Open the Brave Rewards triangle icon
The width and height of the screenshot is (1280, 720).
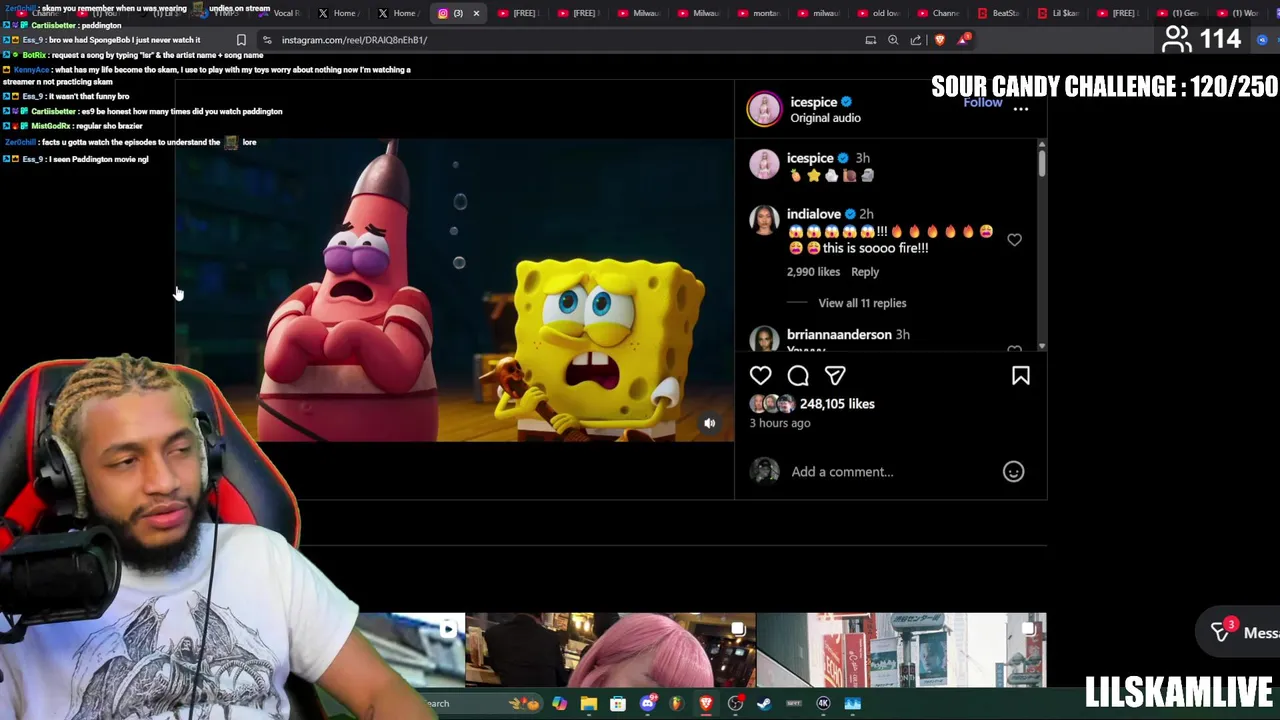tap(963, 40)
